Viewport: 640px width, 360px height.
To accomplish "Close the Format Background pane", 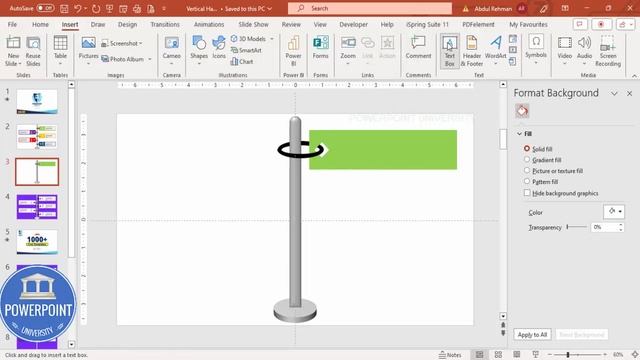I will click(x=629, y=93).
